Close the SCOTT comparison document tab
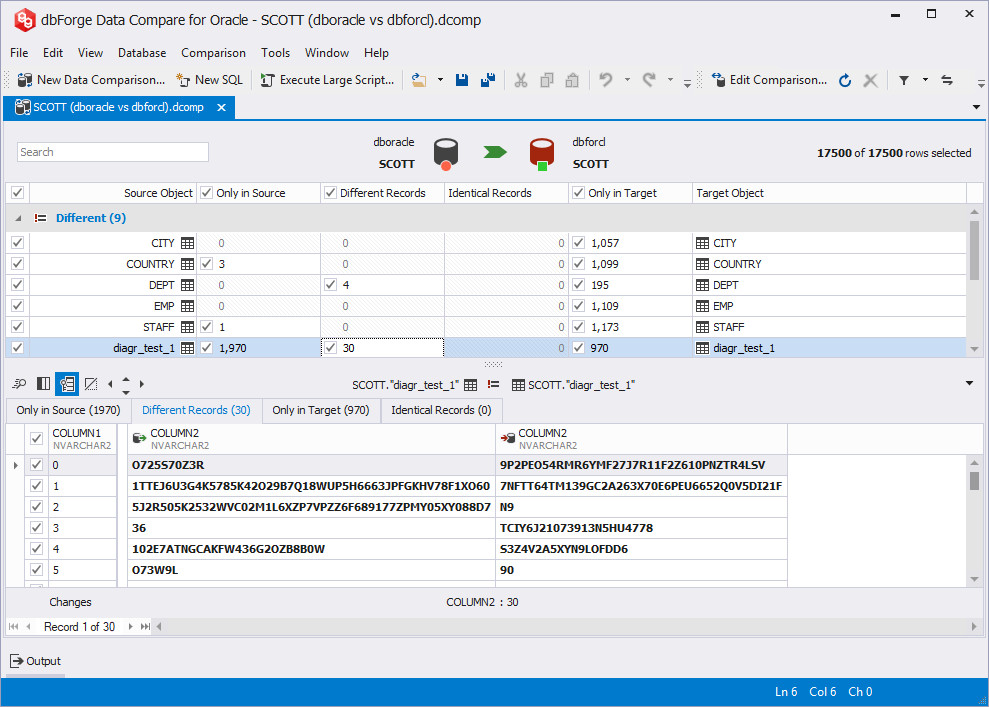The height and width of the screenshot is (707, 989). 221,107
